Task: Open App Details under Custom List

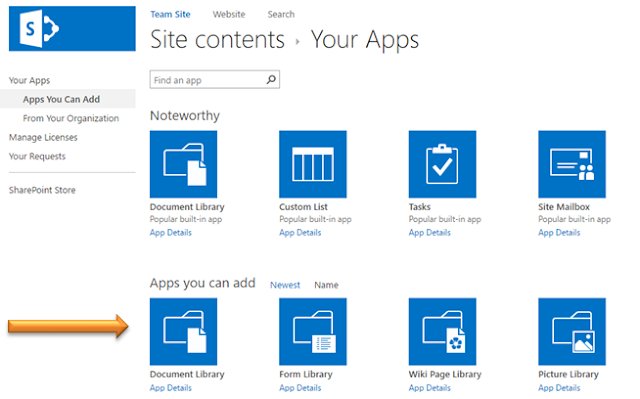Action: [300, 233]
